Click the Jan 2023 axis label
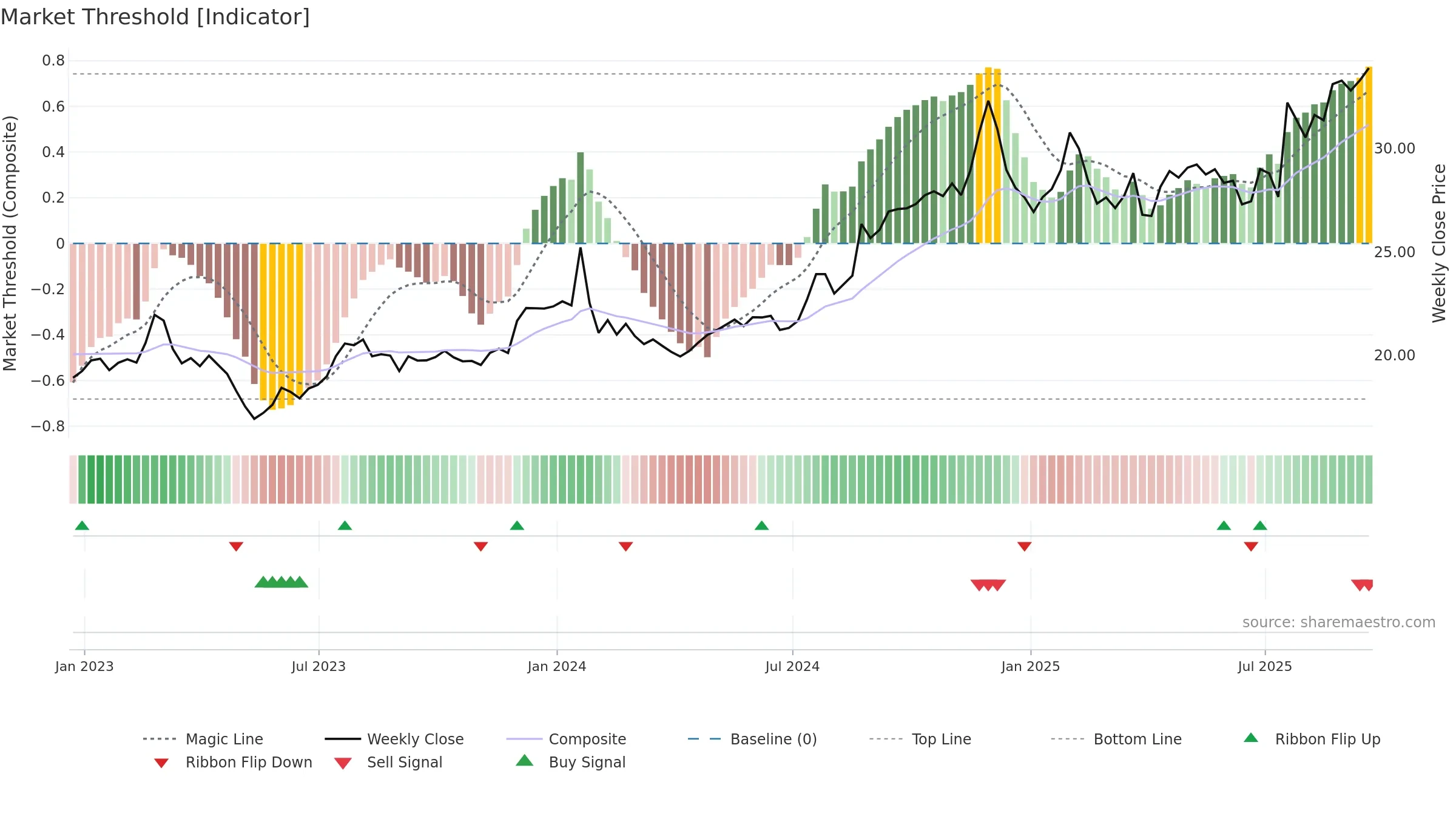 point(84,666)
